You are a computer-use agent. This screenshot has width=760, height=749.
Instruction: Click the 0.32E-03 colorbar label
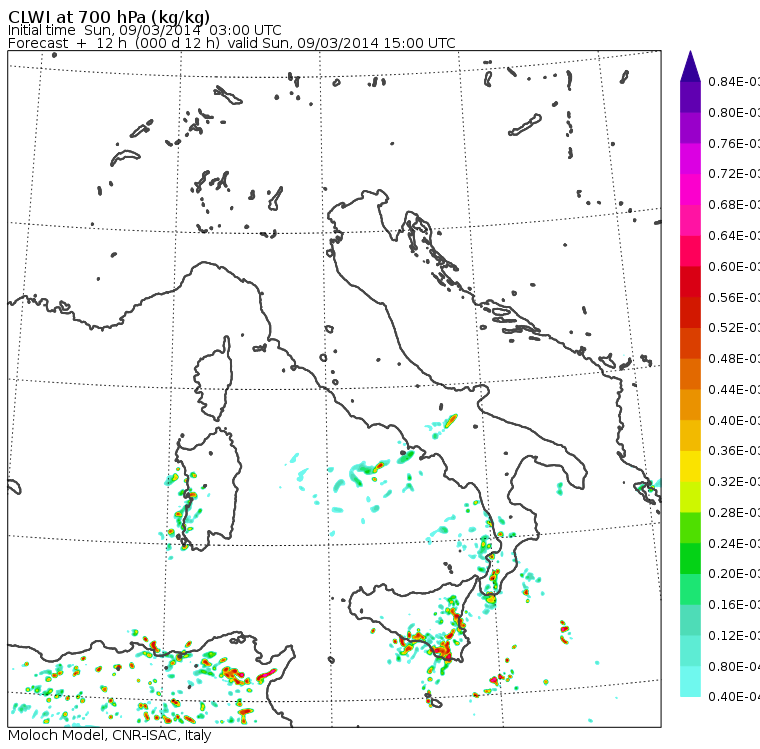pyautogui.click(x=734, y=482)
